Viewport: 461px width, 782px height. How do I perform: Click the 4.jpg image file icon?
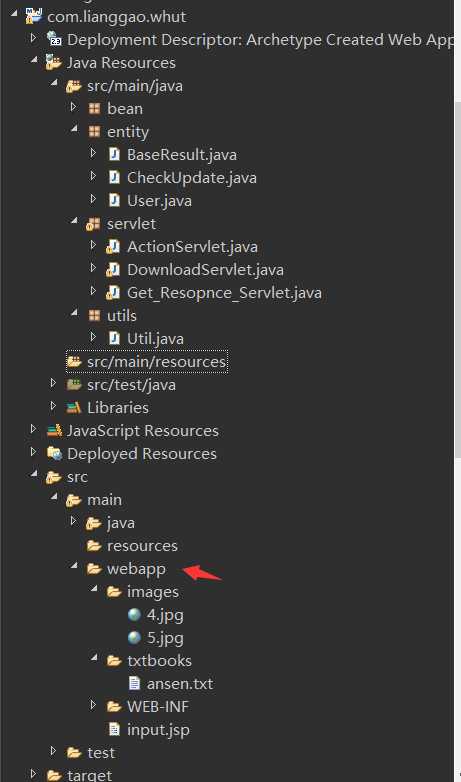point(134,615)
